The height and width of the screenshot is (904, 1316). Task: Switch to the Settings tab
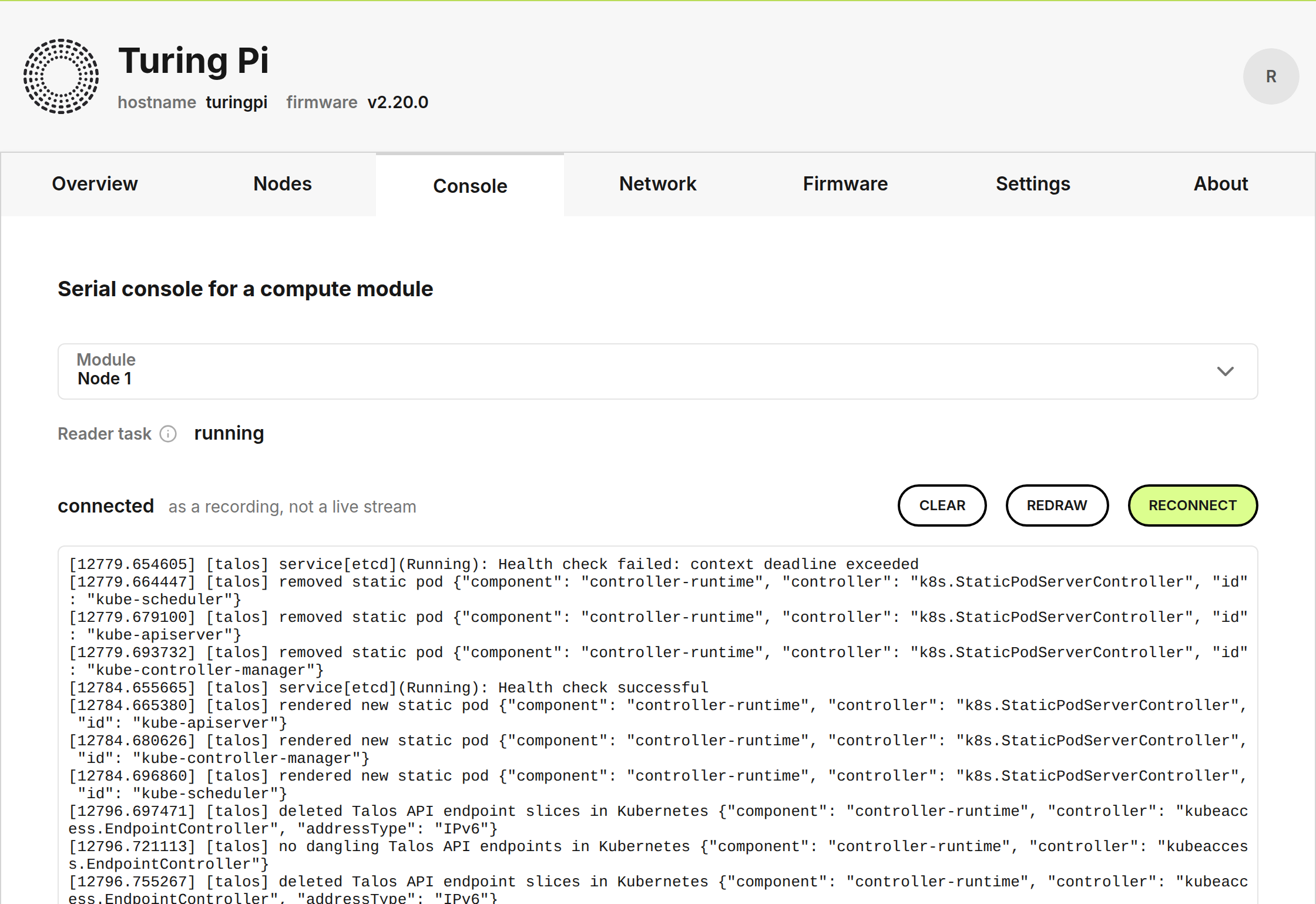[1033, 184]
